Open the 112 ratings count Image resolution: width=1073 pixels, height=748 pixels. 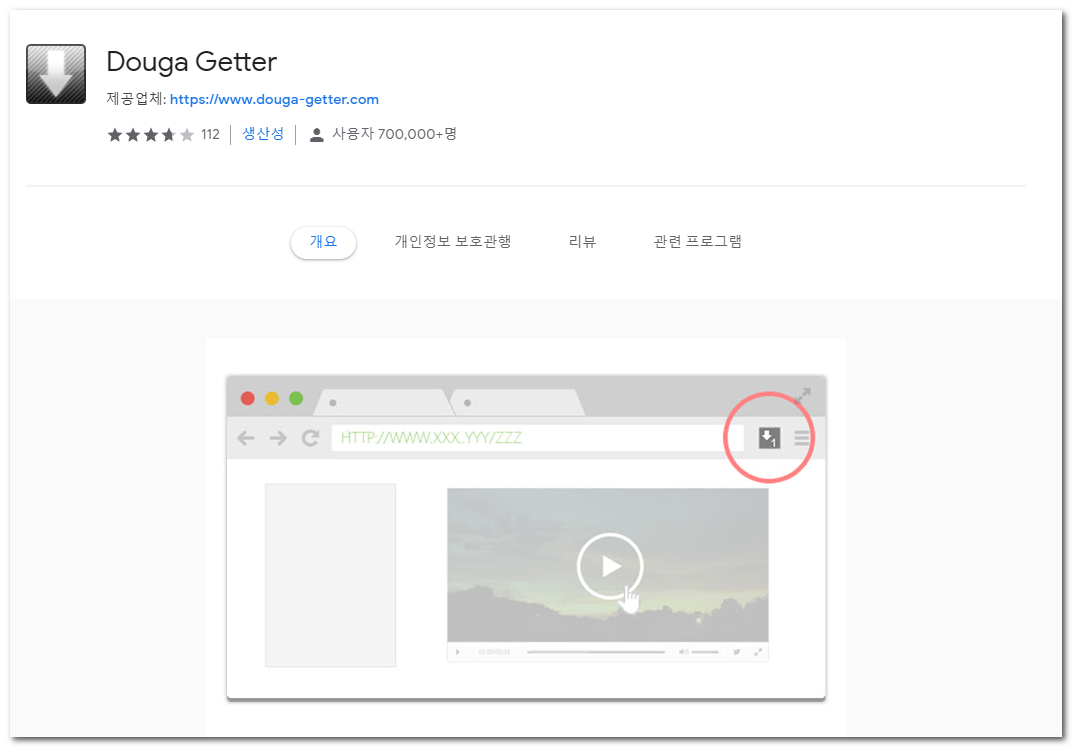pos(210,135)
